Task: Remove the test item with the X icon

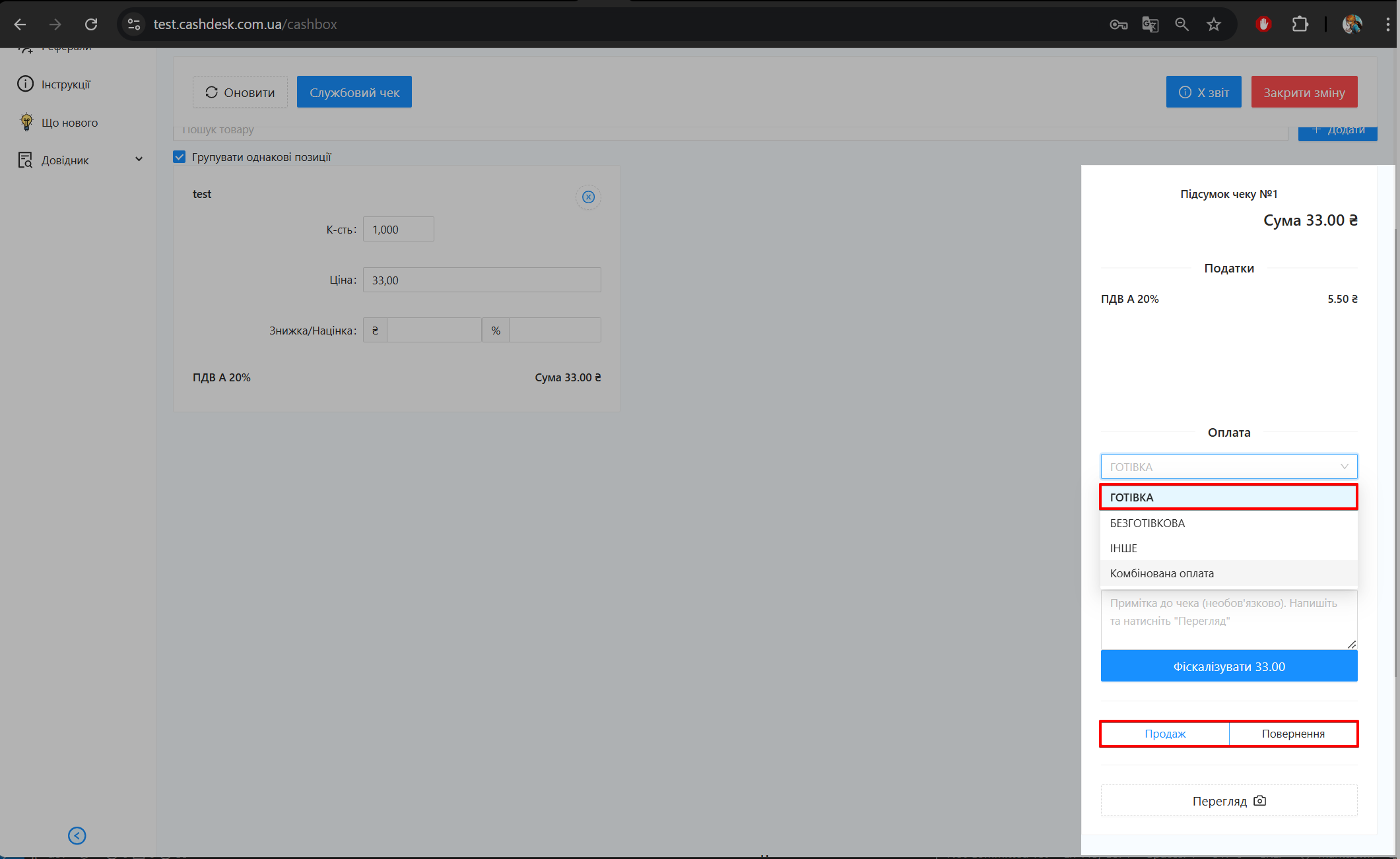Action: point(588,197)
